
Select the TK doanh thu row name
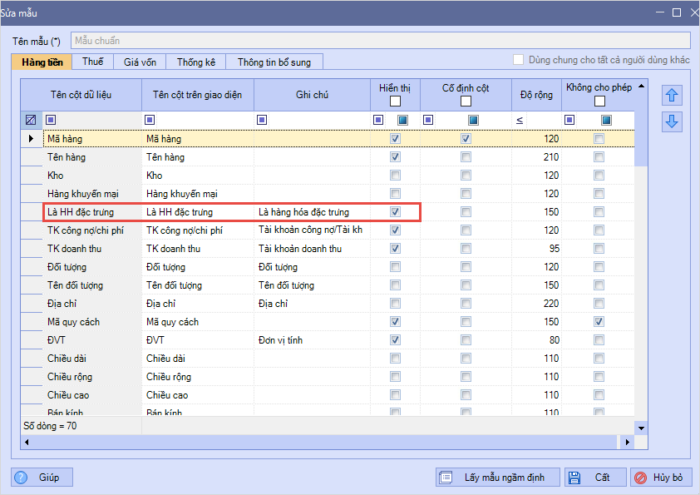click(x=92, y=248)
